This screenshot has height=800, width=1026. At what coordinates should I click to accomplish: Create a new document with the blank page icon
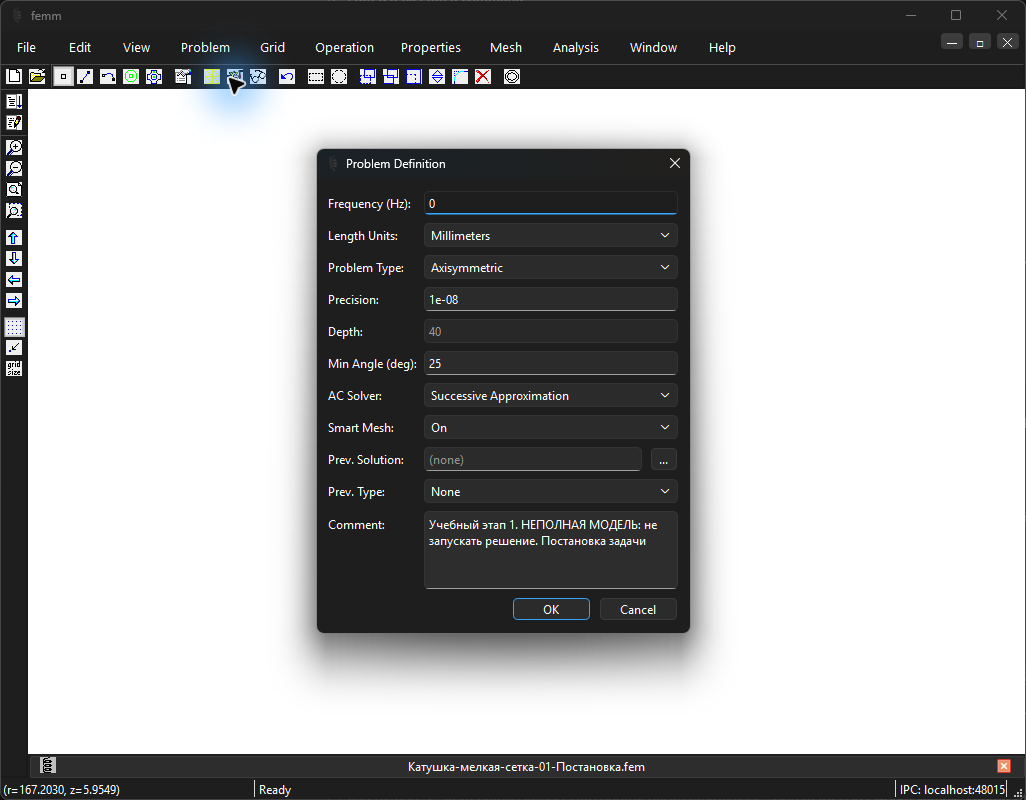click(14, 77)
